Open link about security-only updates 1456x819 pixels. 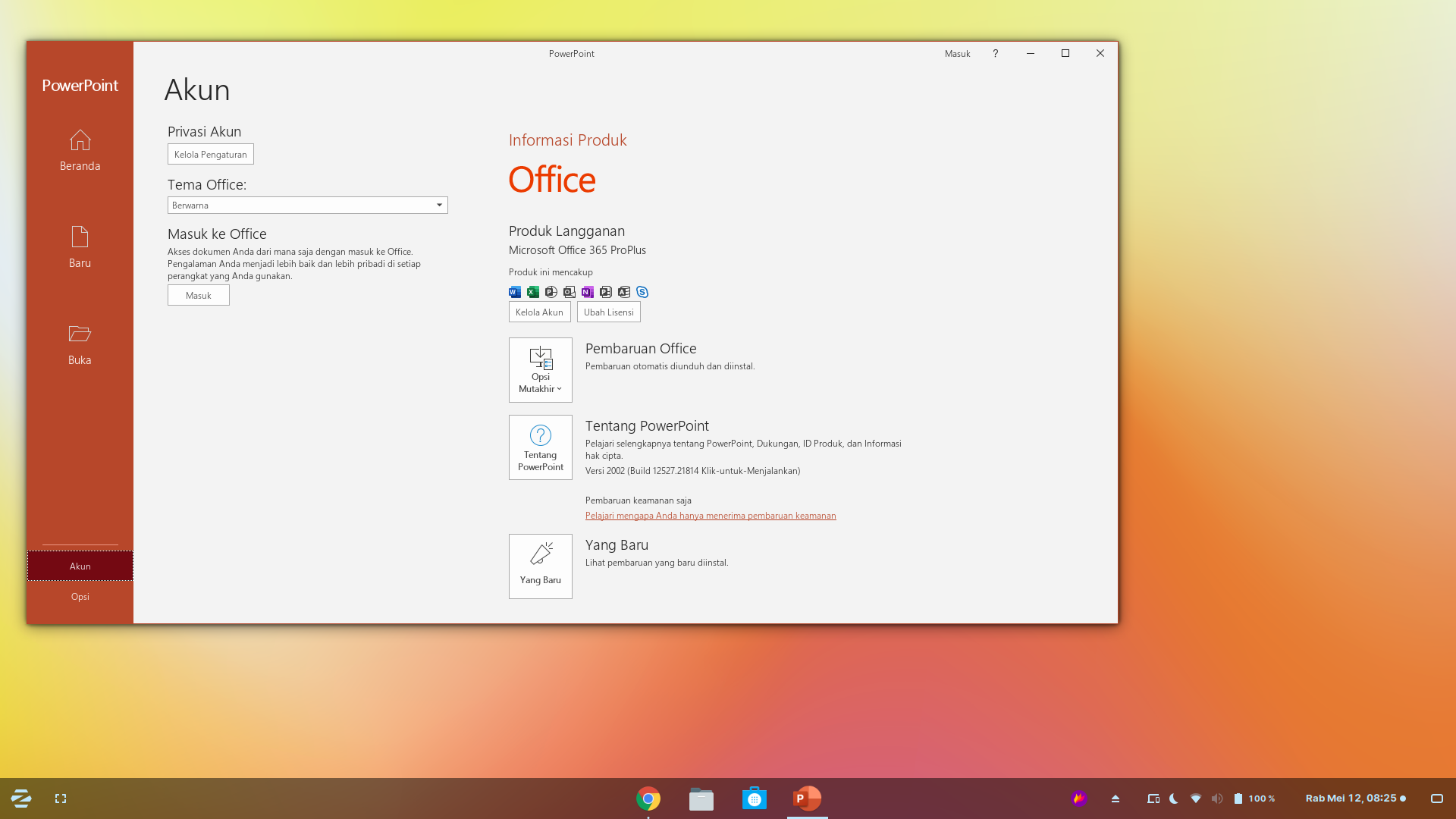[x=710, y=516]
